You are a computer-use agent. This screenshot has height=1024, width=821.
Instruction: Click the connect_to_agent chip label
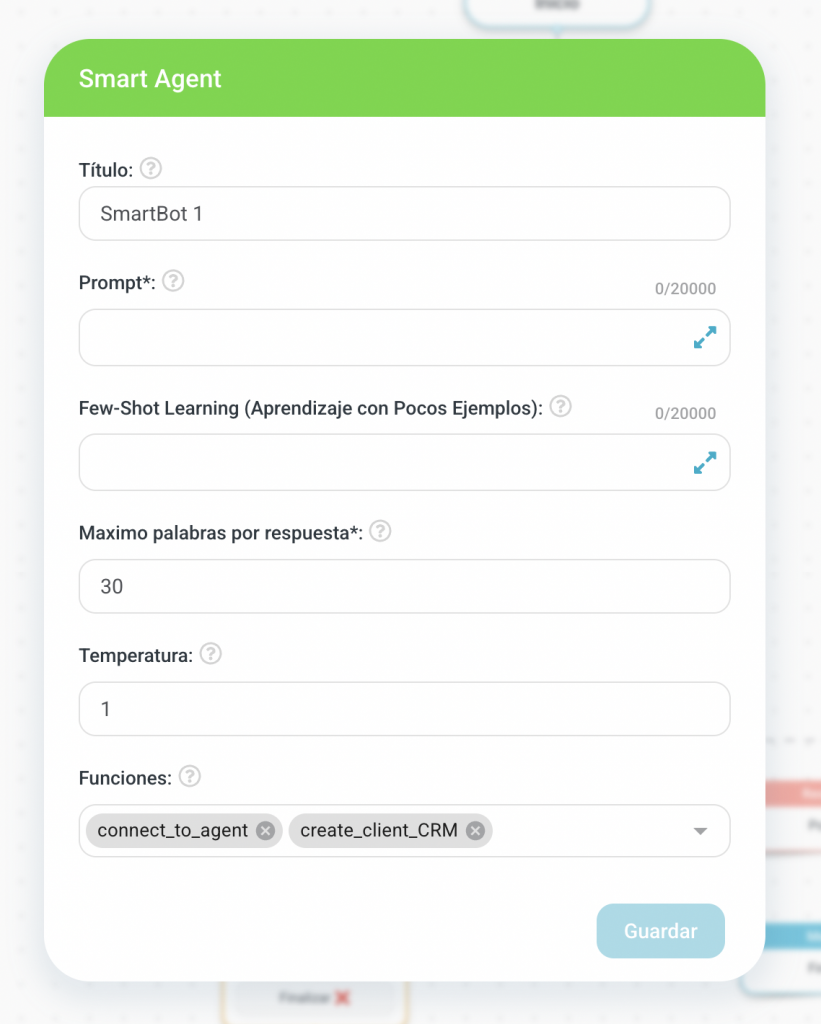(x=172, y=831)
